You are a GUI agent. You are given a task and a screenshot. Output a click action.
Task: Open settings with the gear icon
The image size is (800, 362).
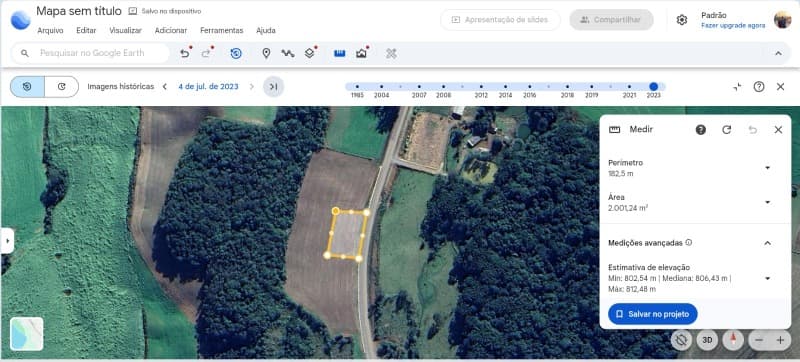[682, 20]
